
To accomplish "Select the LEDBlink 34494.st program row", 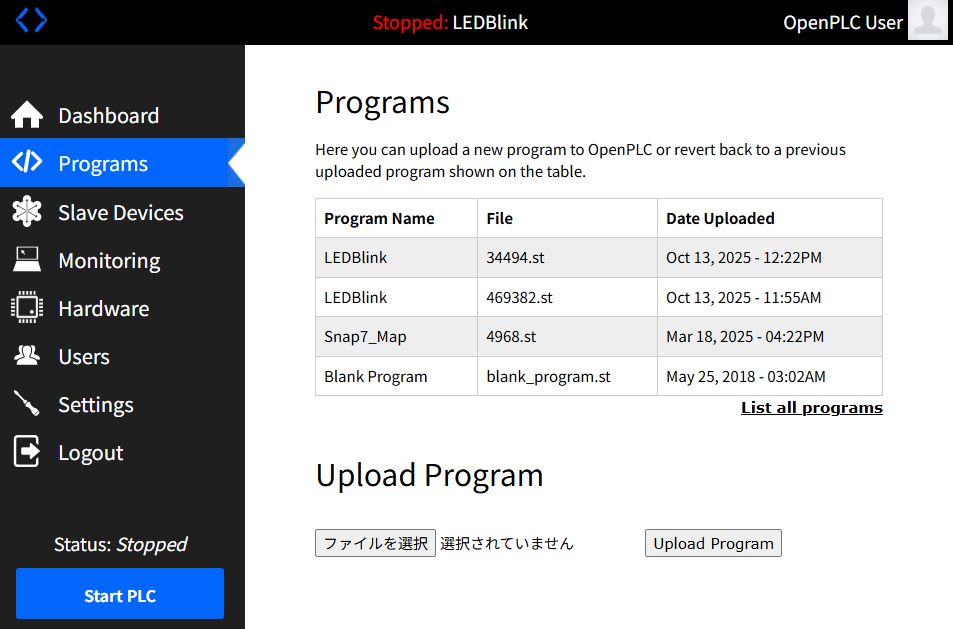I will (x=598, y=258).
